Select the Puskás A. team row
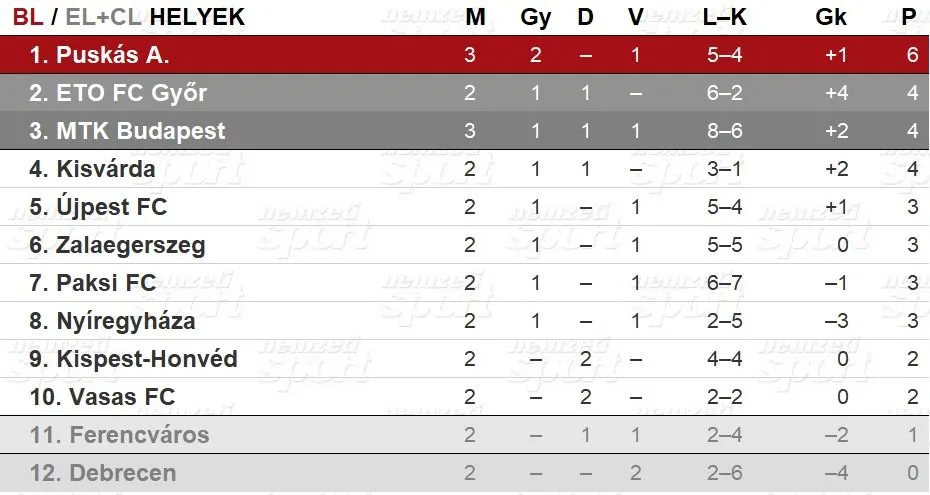Image resolution: width=930 pixels, height=495 pixels. coord(465,55)
